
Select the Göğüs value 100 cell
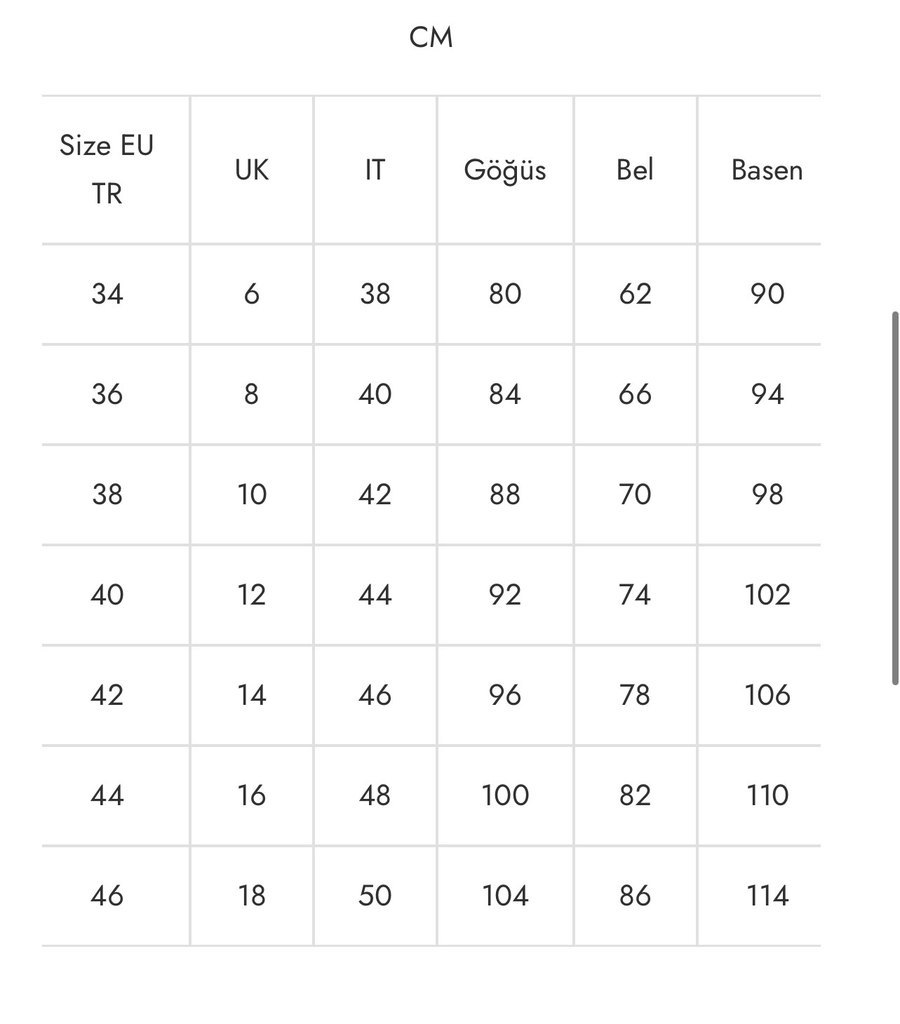pyautogui.click(x=505, y=795)
